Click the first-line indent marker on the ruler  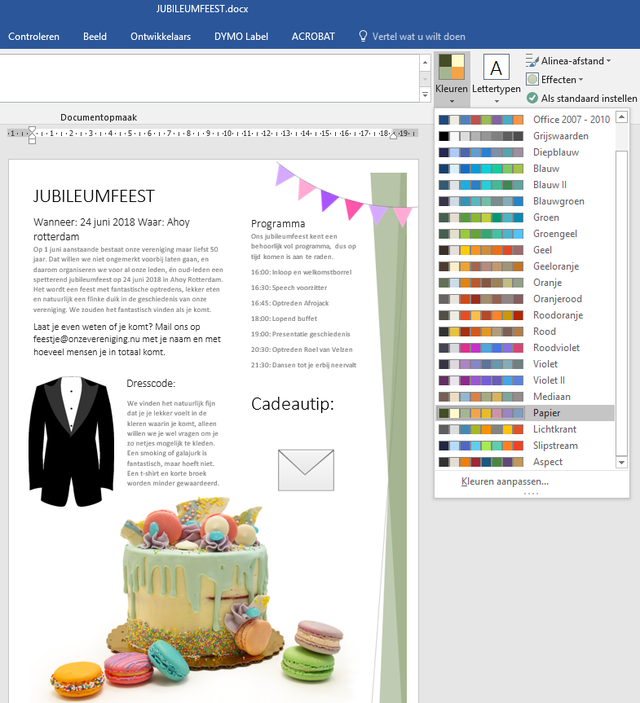point(32,130)
